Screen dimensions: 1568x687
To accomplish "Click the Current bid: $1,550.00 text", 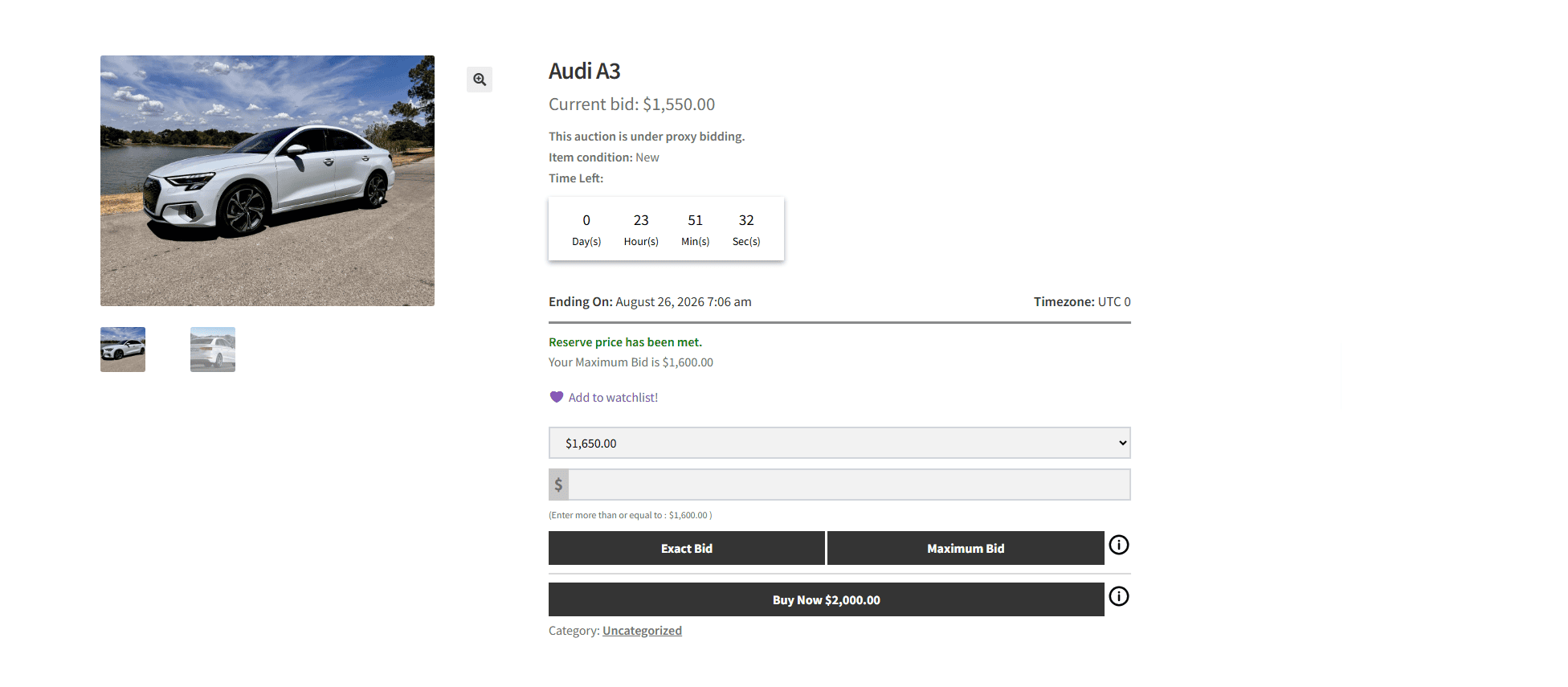I will pos(631,104).
